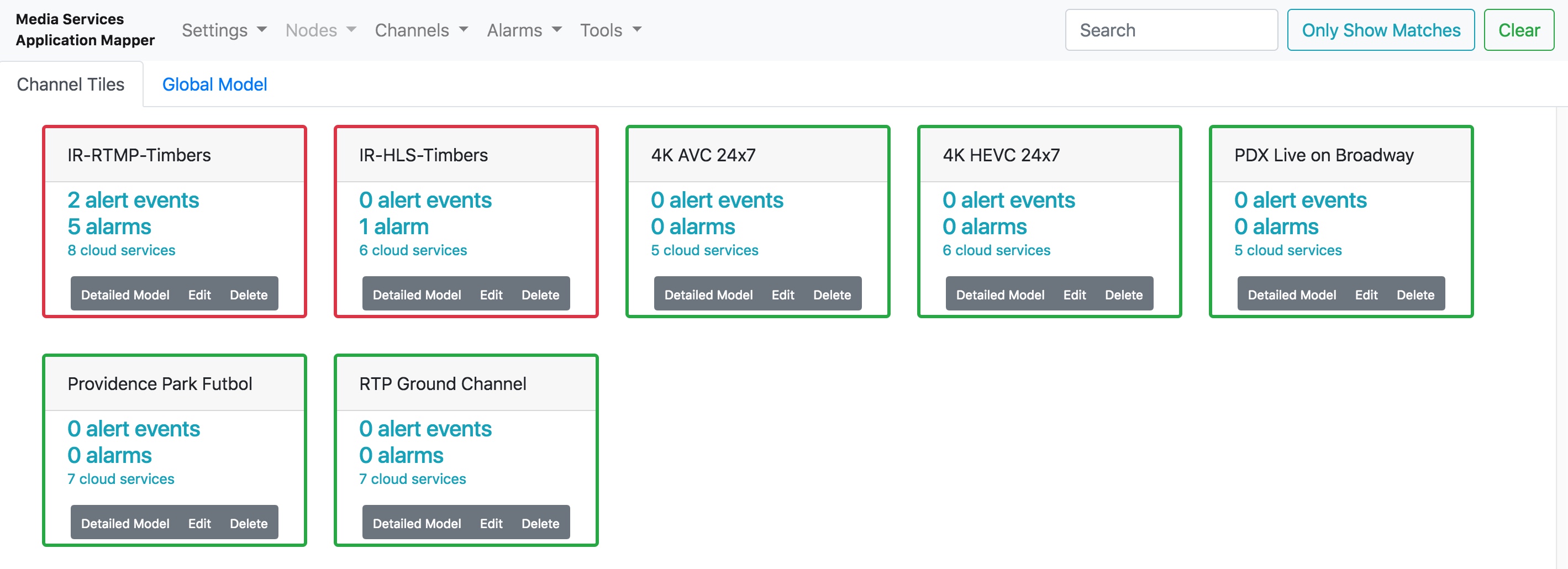Open the Nodes dropdown menu
Viewport: 1568px width, 569px height.
point(321,30)
